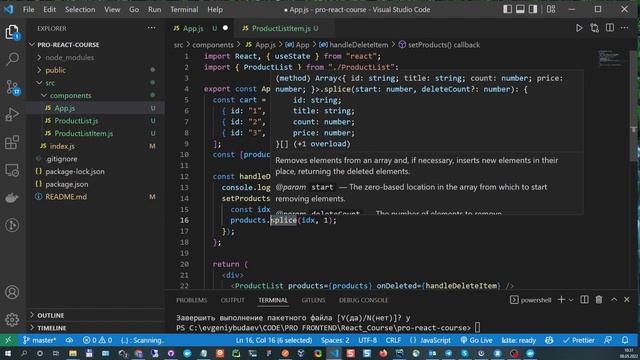Click master branch in status bar
This screenshot has height=360, width=640.
coord(40,340)
